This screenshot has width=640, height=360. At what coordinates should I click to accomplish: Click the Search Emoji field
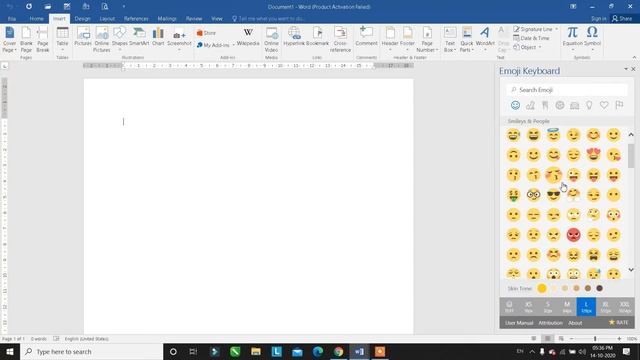click(567, 89)
